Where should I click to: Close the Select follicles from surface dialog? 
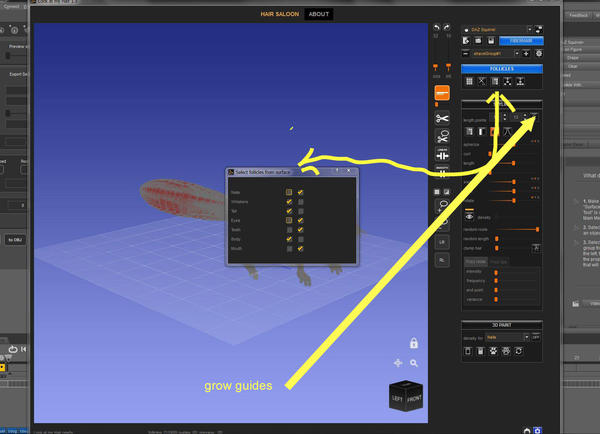click(349, 171)
